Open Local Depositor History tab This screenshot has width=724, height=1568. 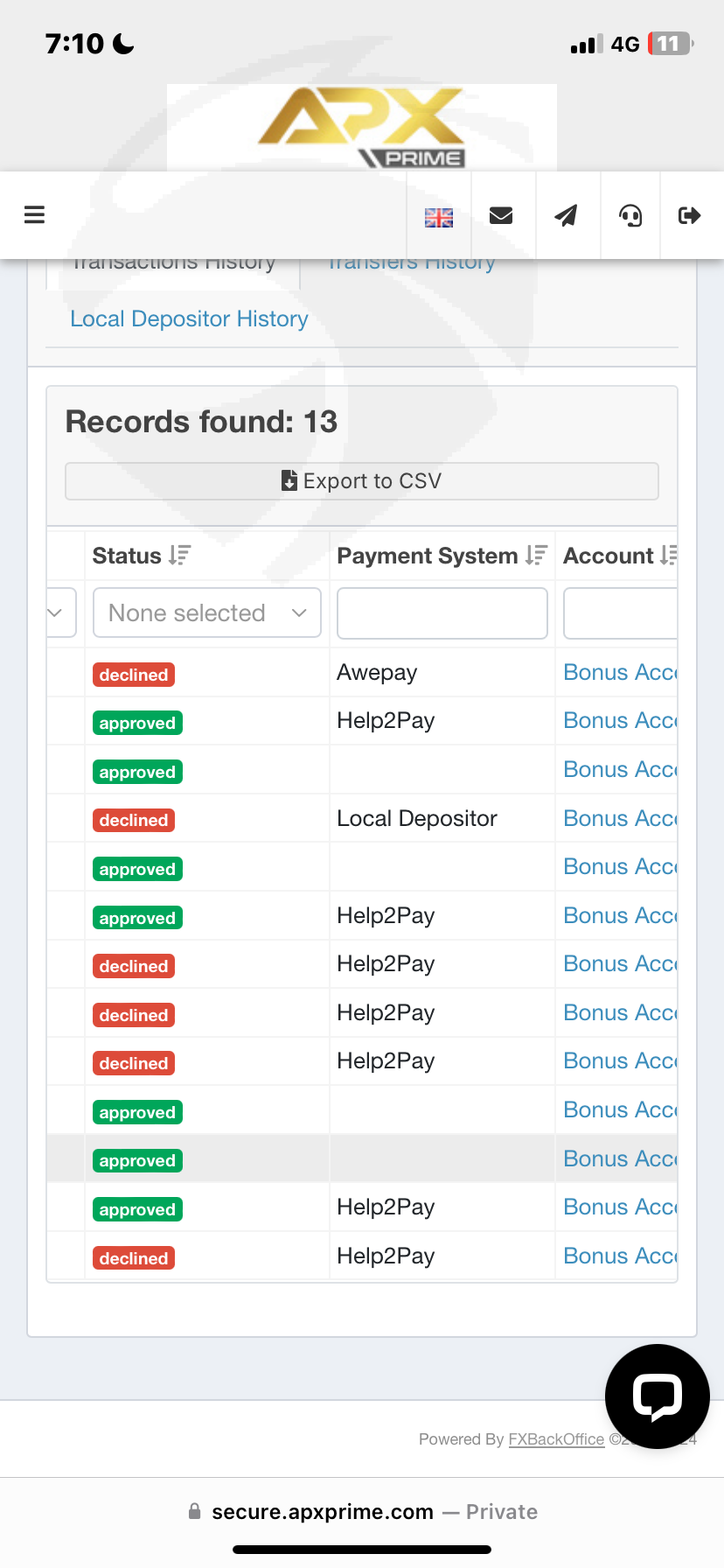point(189,319)
